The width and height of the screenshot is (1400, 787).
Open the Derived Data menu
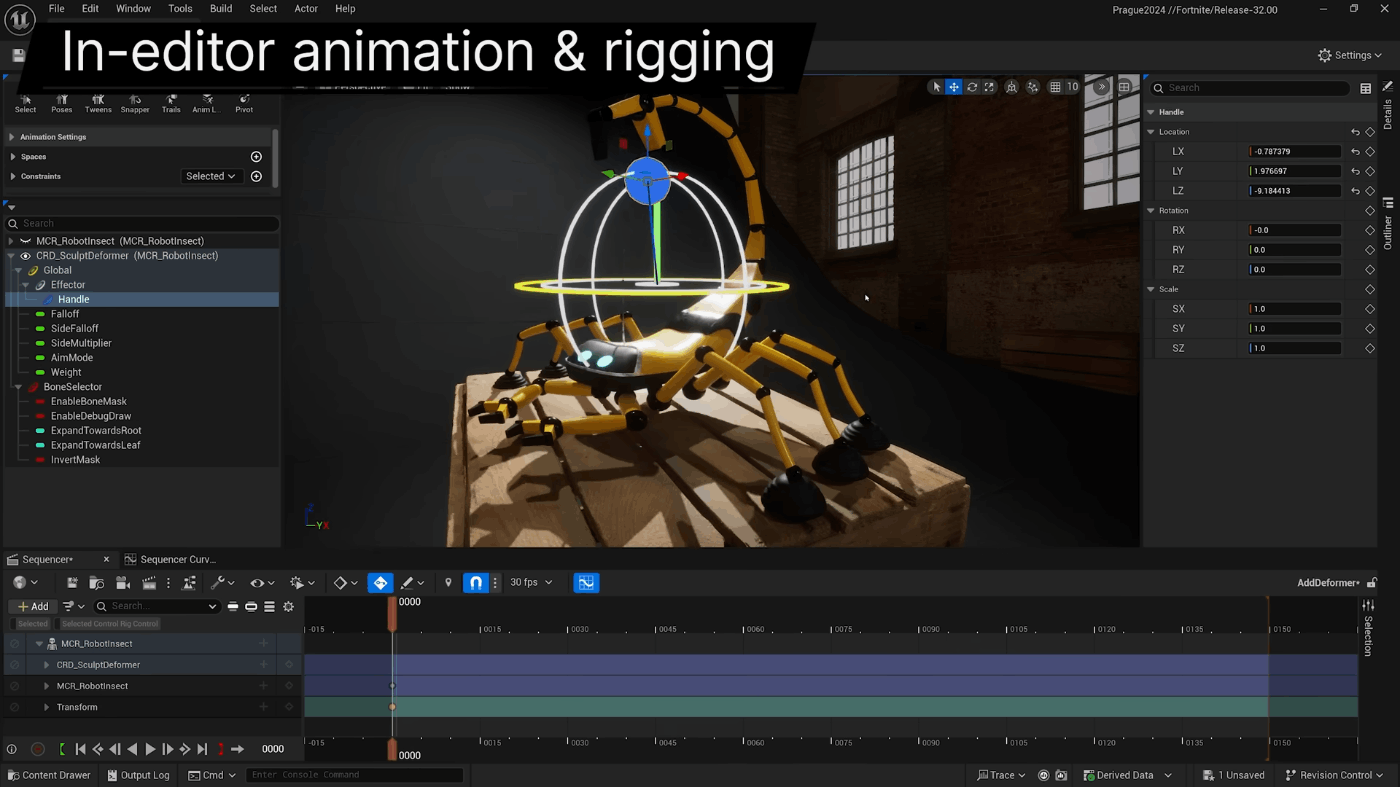tap(1127, 775)
